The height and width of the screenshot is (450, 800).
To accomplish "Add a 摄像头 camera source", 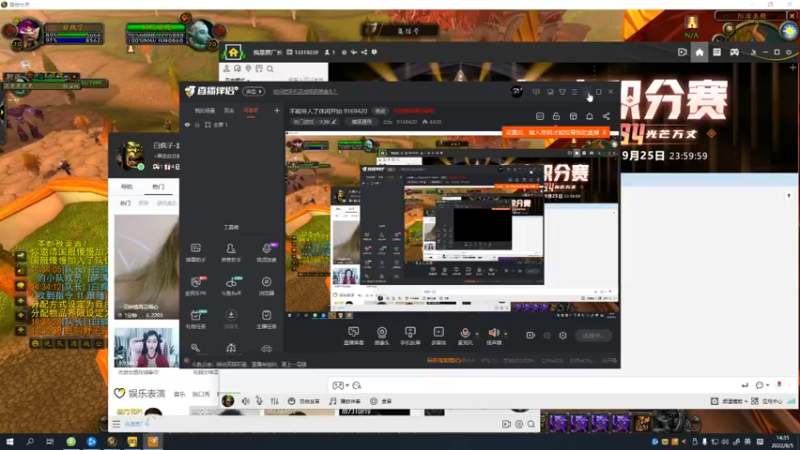I will point(382,336).
